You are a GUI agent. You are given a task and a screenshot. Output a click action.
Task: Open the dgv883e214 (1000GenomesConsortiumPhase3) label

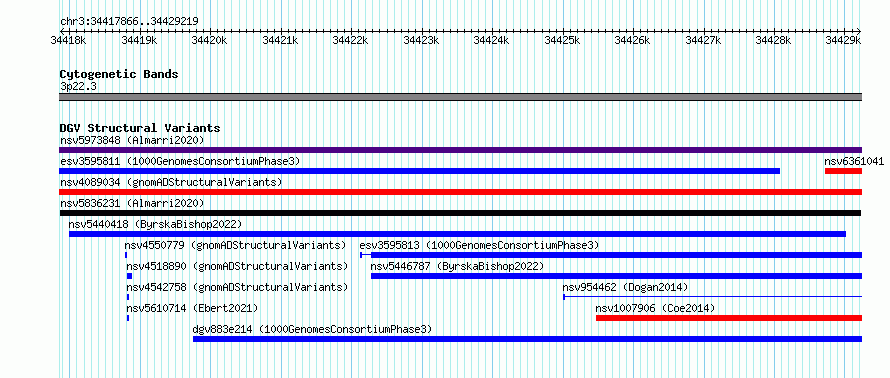coord(312,329)
